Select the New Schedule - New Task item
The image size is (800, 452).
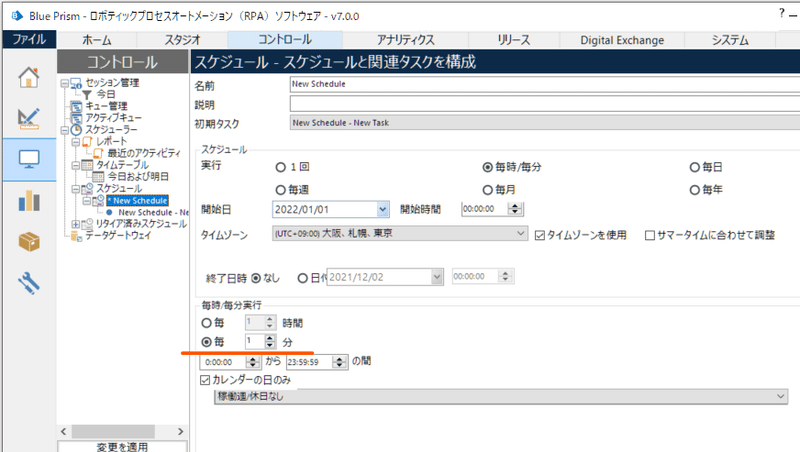pyautogui.click(x=153, y=212)
